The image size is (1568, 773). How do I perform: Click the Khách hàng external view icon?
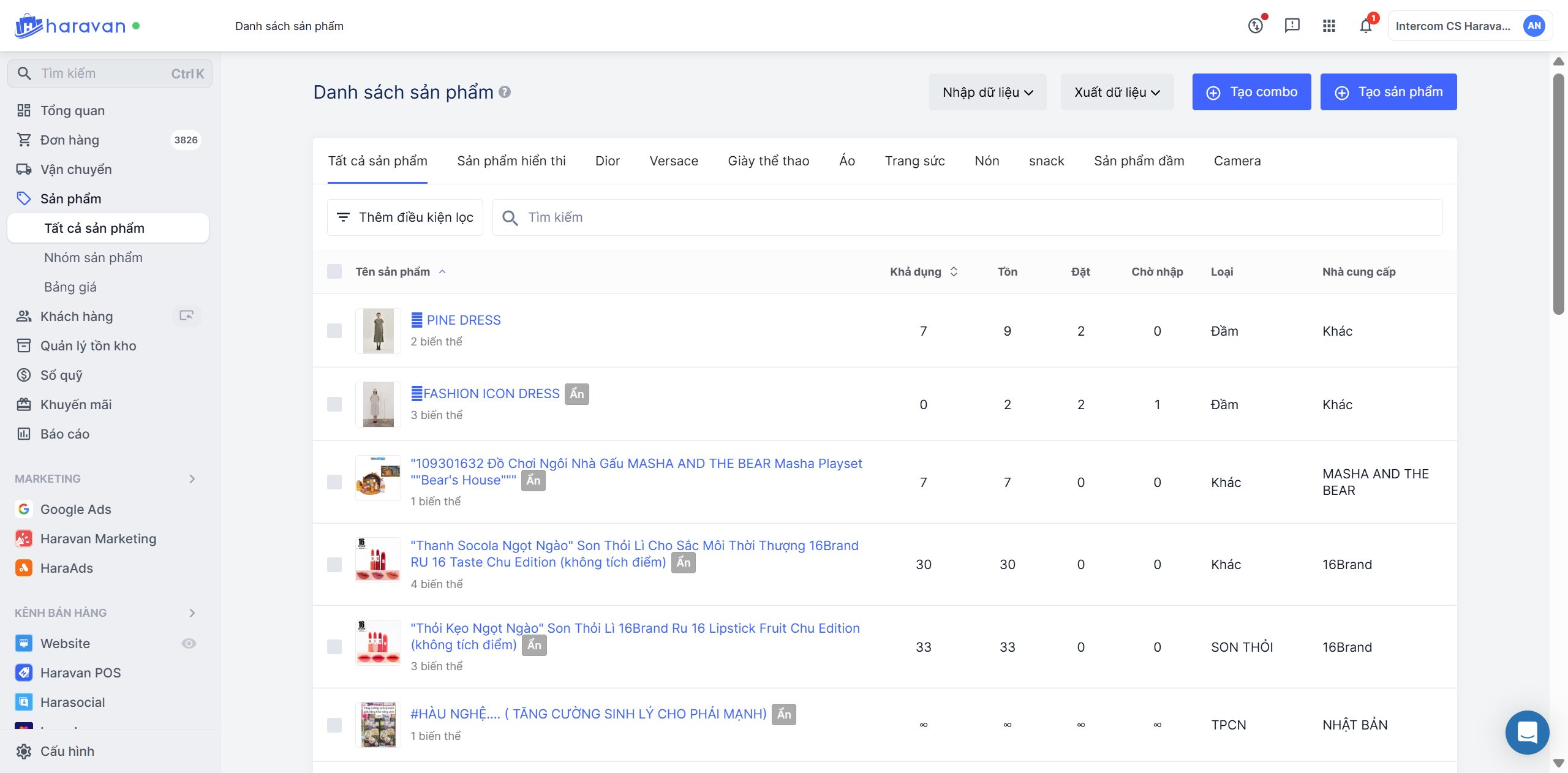coord(186,316)
